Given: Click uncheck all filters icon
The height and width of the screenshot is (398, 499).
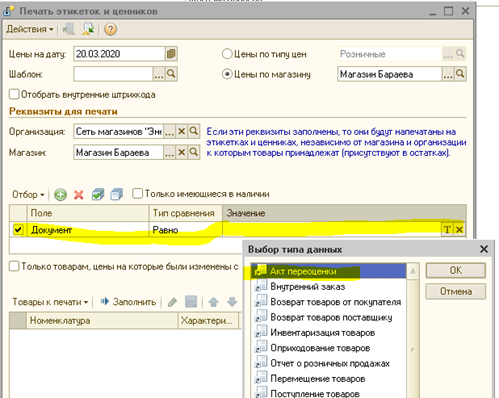Looking at the screenshot, I should pyautogui.click(x=116, y=194).
